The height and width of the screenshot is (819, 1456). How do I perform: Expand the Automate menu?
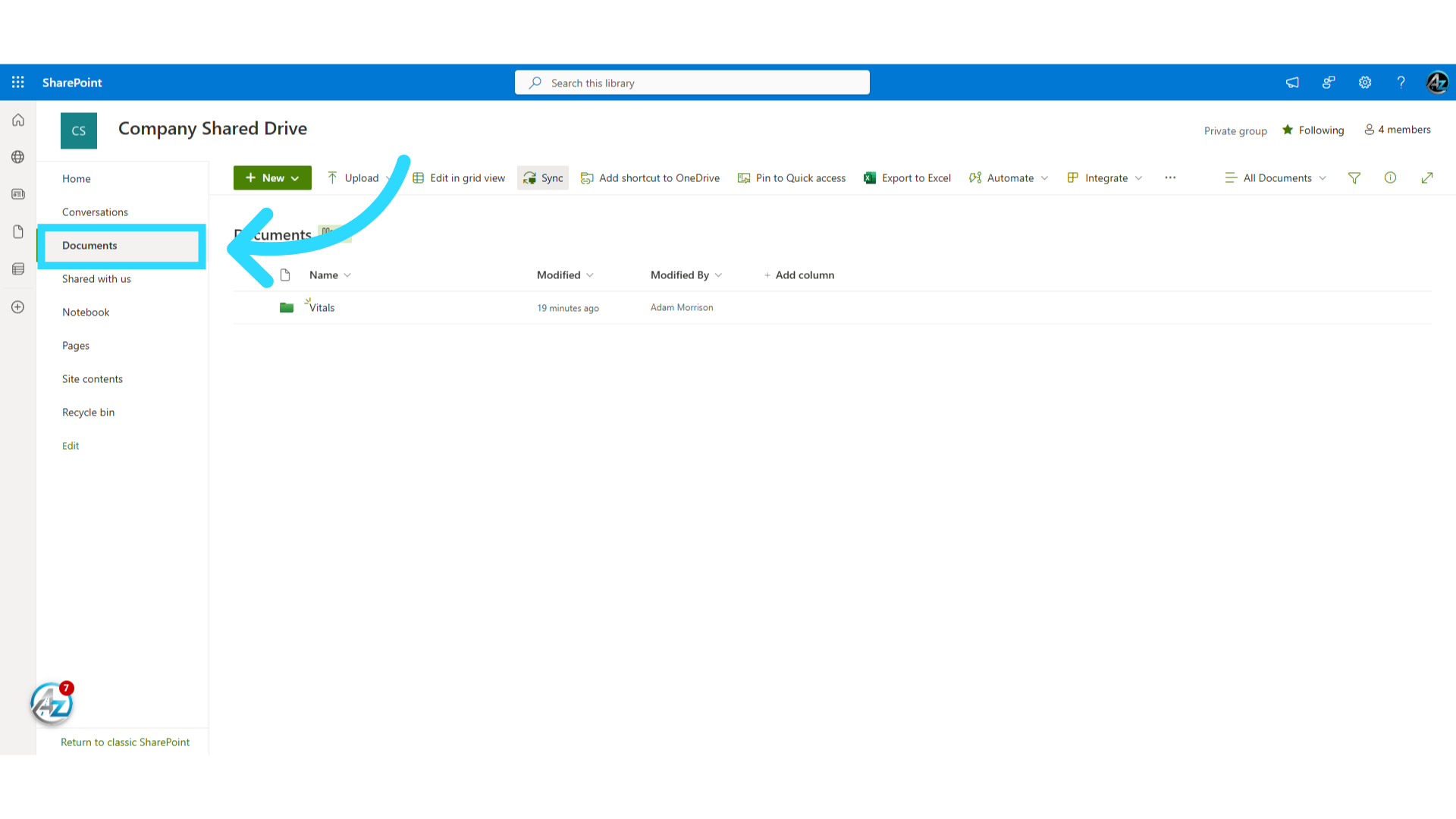coord(1009,178)
